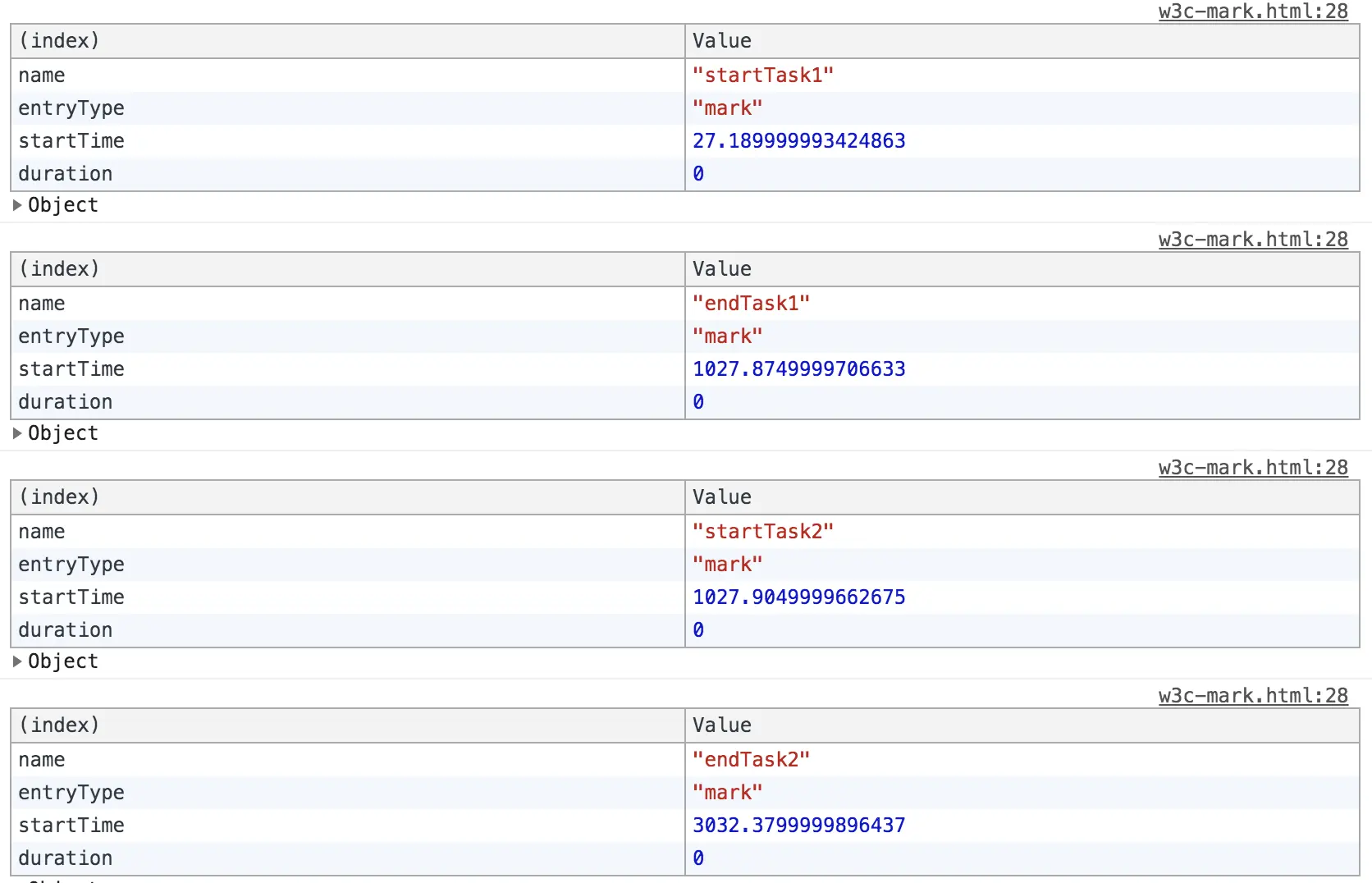
Task: Sort first table by the (index) column header
Action: coord(59,41)
